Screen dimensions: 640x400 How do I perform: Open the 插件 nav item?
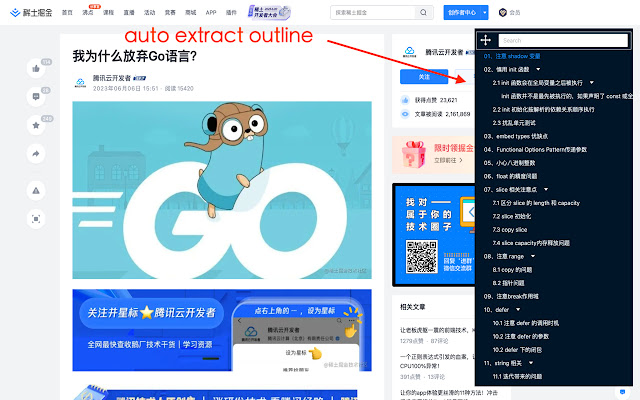pos(231,13)
